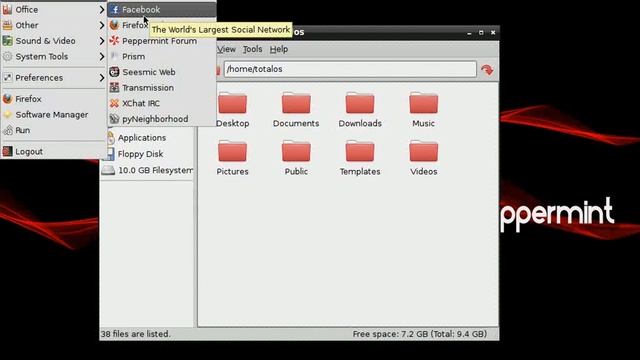This screenshot has width=640, height=360.
Task: Open Firefox from the main menu
Action: click(x=53, y=99)
